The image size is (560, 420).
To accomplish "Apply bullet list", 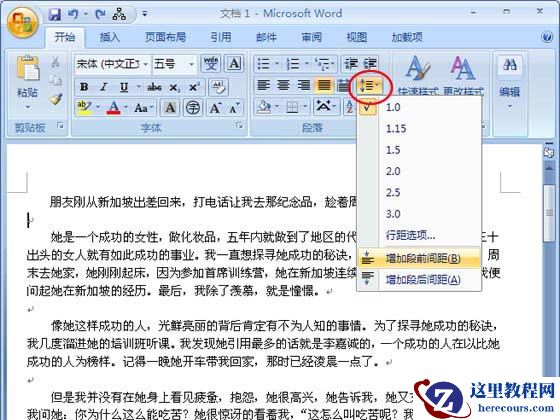I will [264, 64].
